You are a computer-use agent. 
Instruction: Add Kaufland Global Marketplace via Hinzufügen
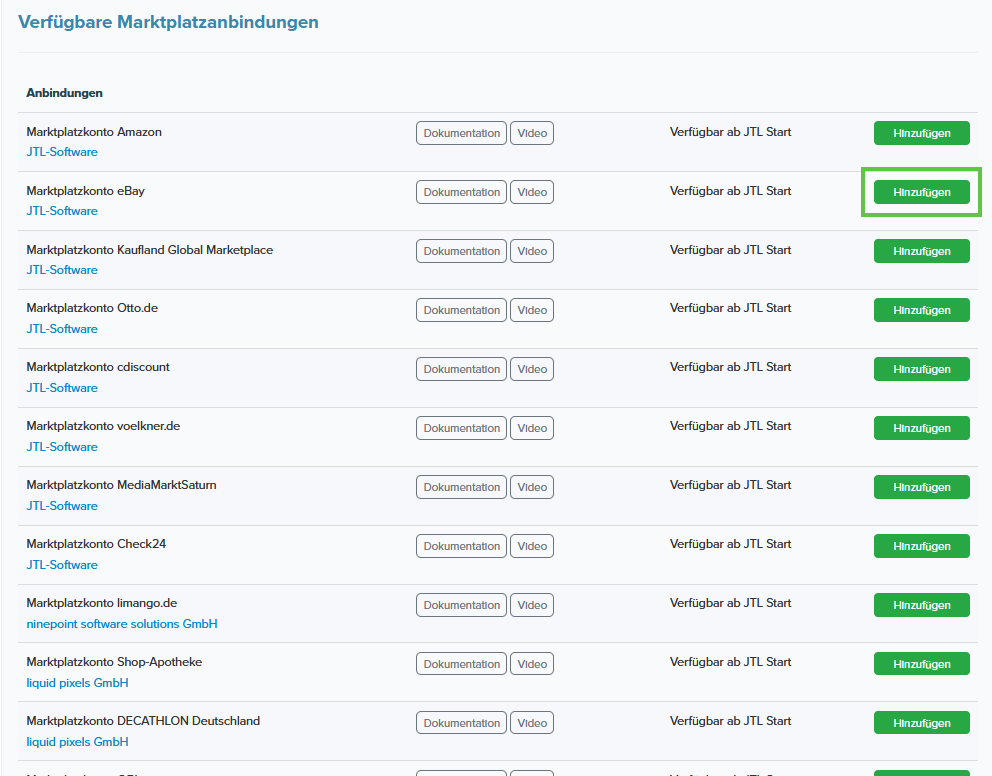(921, 251)
